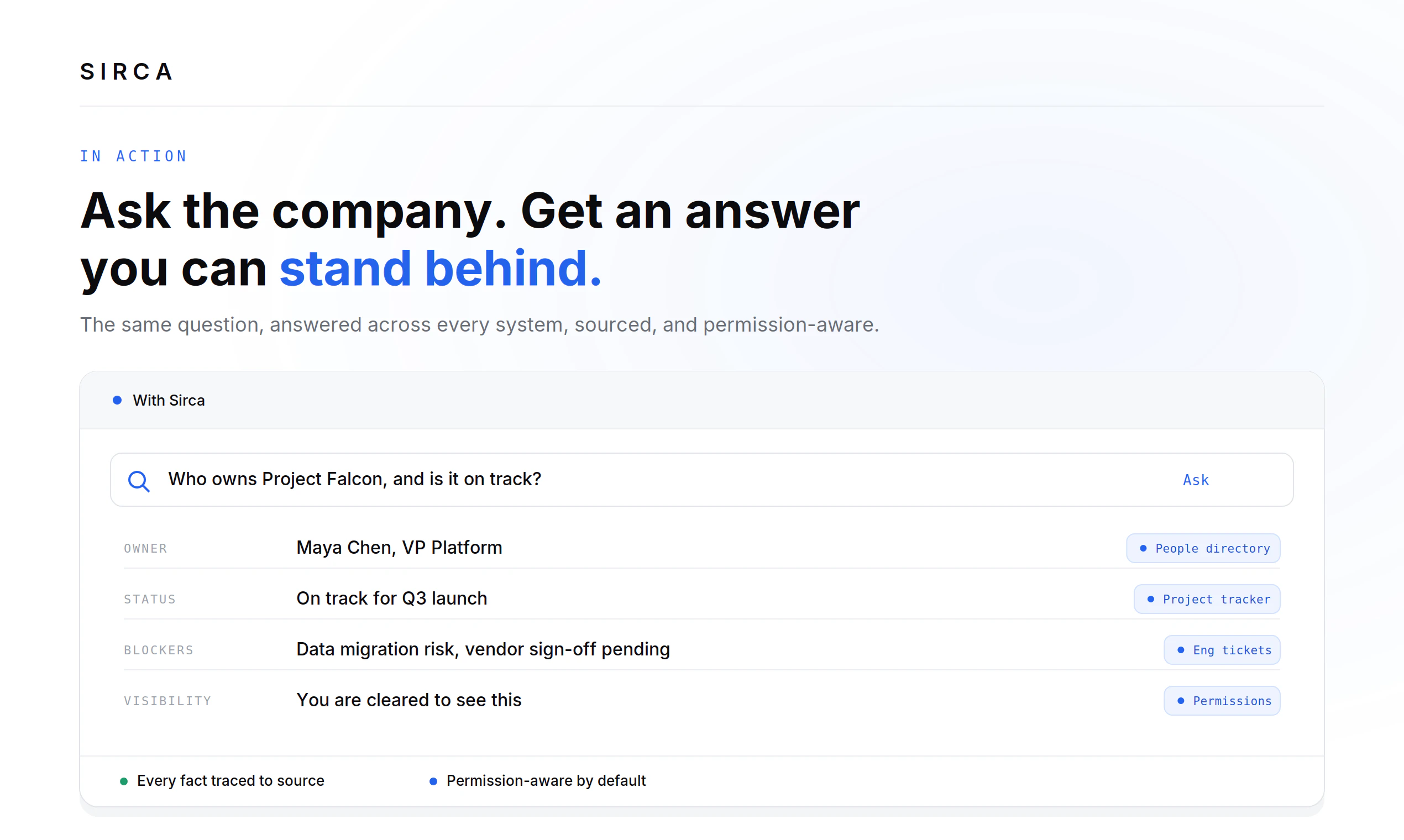Click 'Data migration risk, vendor sign-off pending'

(x=483, y=649)
